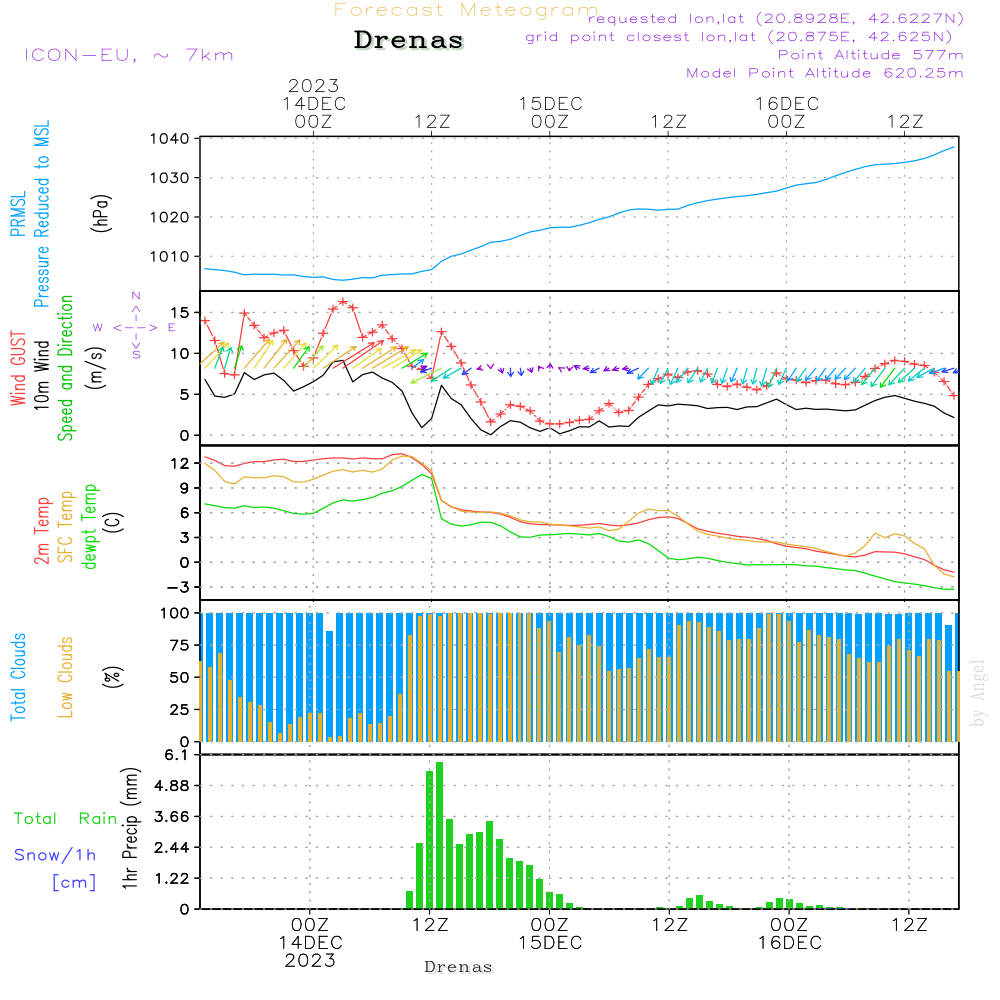Click the 'Low Clouds' legend label
The height and width of the screenshot is (1000, 1000).
point(66,677)
